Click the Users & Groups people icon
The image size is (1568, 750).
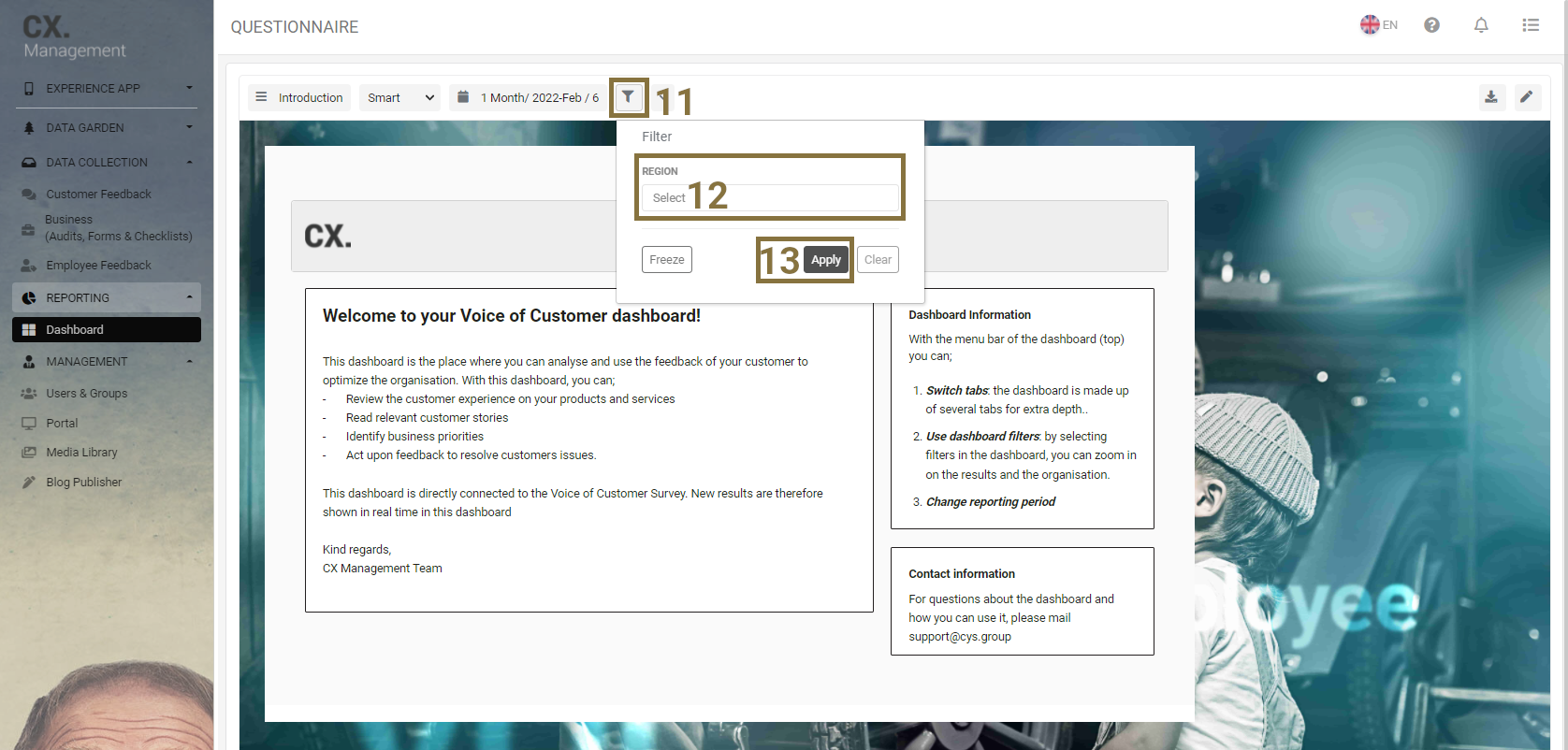29,393
